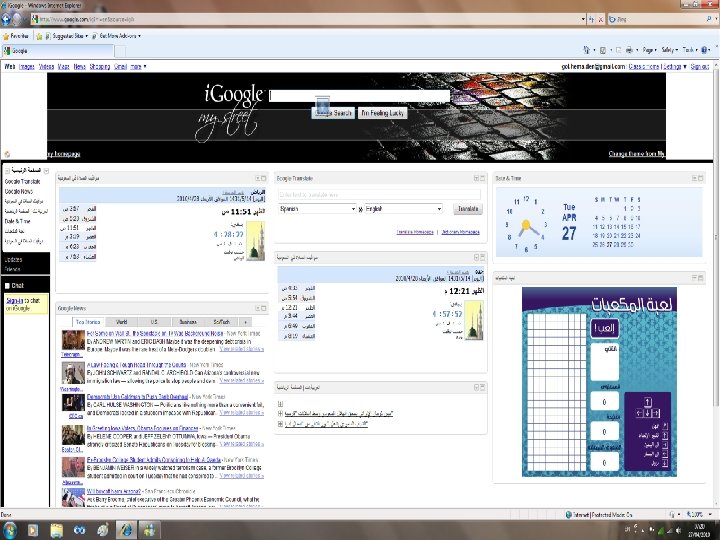Open the Images link in top navigation

coord(27,67)
